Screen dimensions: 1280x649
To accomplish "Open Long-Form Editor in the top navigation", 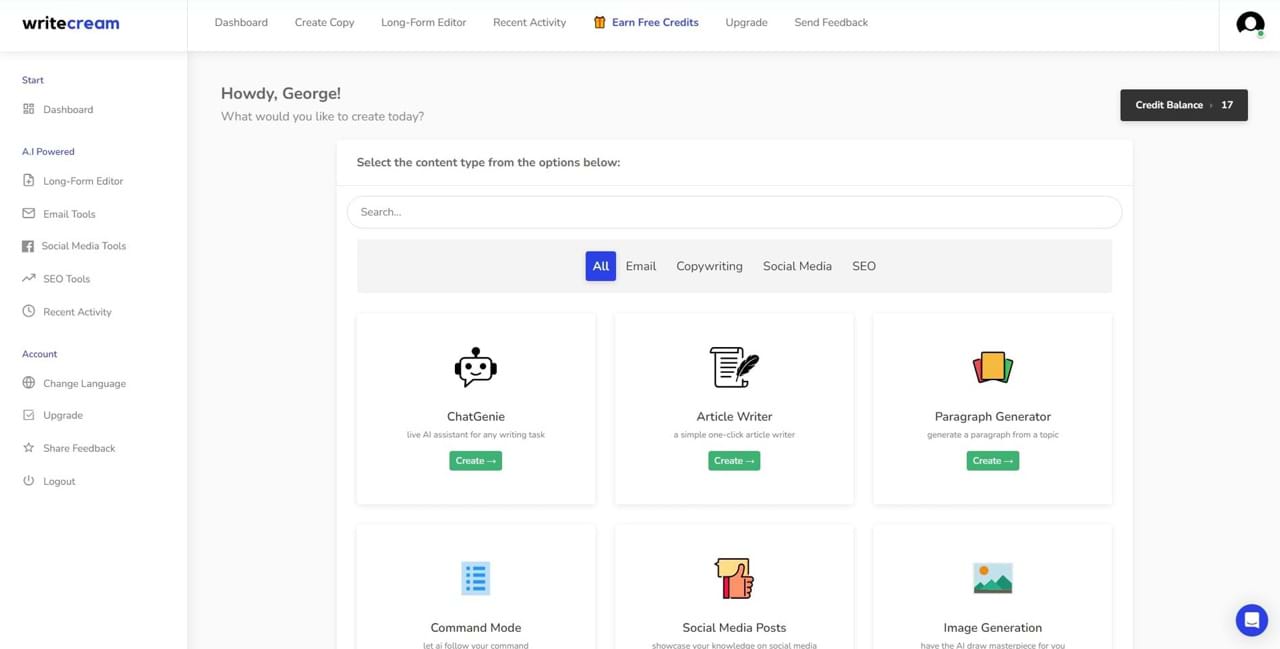I will [424, 22].
